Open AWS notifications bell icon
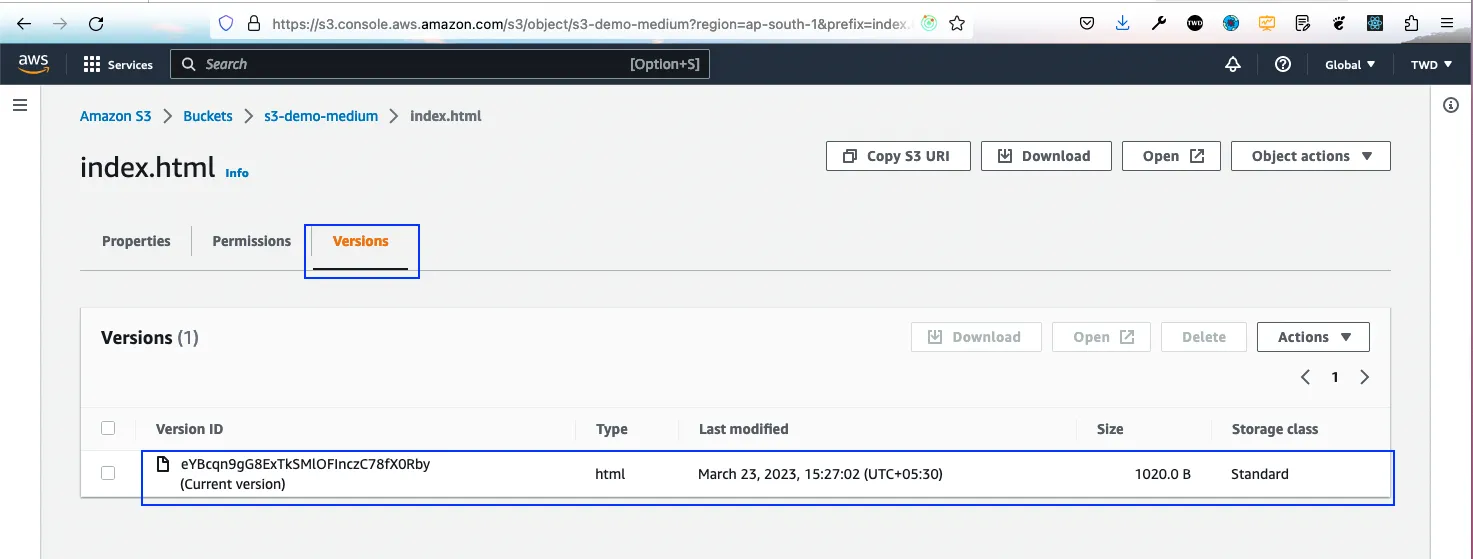The height and width of the screenshot is (559, 1473). 1233,64
